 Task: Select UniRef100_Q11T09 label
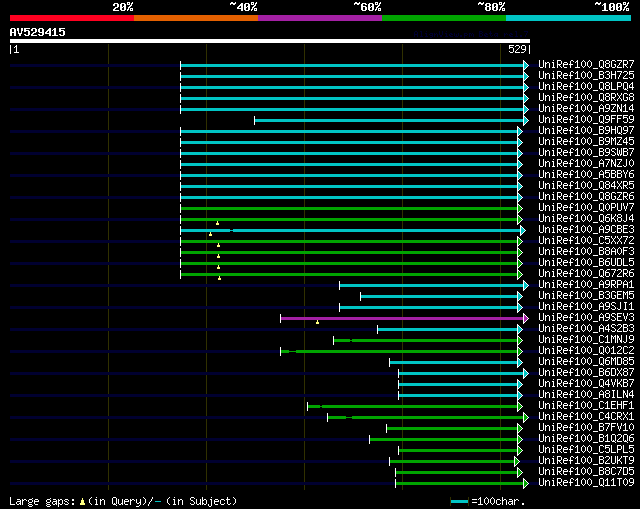point(586,483)
